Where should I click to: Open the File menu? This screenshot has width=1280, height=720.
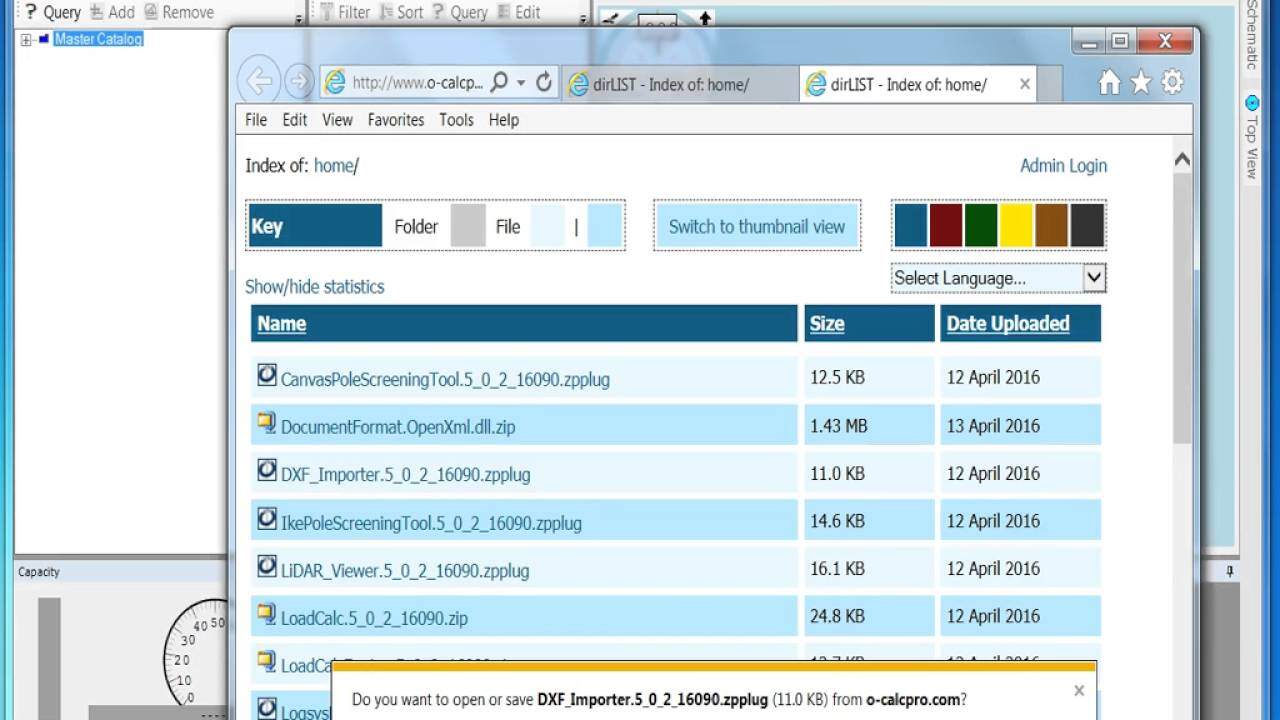click(256, 119)
